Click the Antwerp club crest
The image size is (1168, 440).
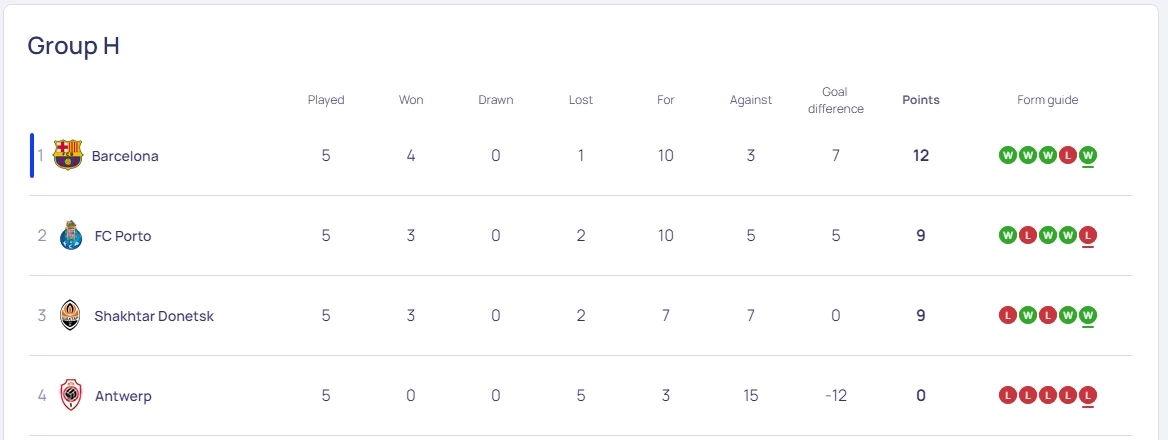coord(70,395)
